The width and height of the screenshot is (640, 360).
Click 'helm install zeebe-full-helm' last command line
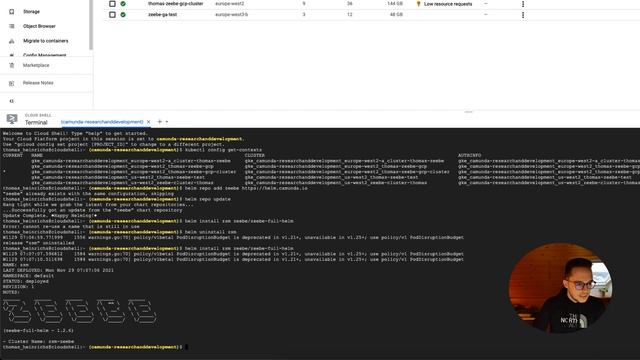click(x=239, y=249)
